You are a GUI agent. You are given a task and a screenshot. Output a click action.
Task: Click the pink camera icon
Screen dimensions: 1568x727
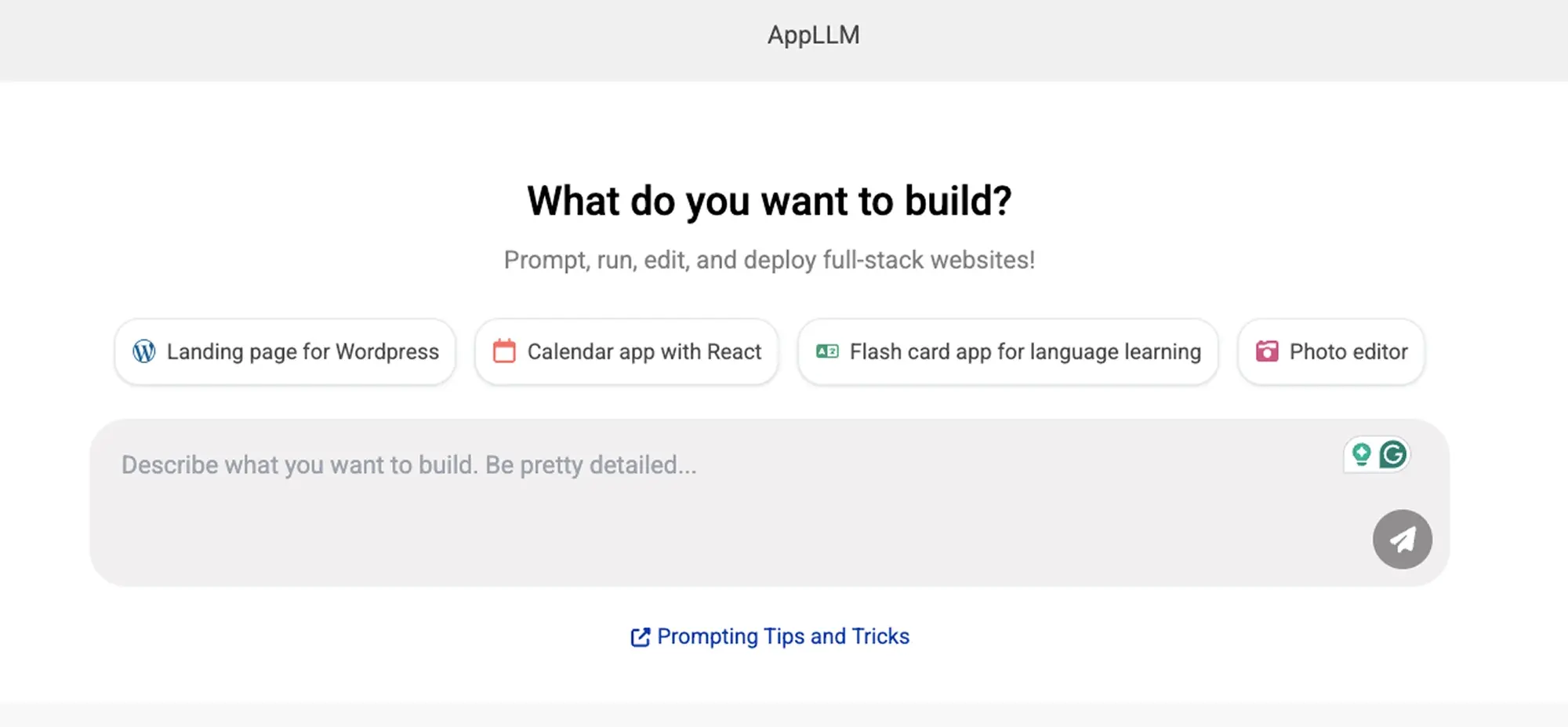[x=1267, y=351]
